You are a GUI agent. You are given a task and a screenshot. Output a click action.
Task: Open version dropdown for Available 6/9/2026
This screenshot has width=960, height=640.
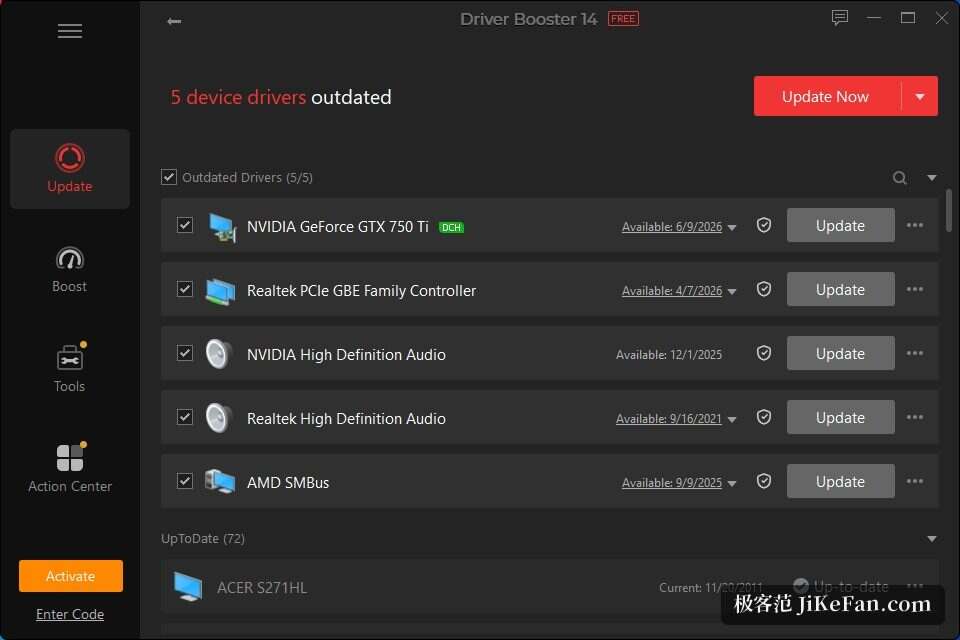pyautogui.click(x=732, y=228)
